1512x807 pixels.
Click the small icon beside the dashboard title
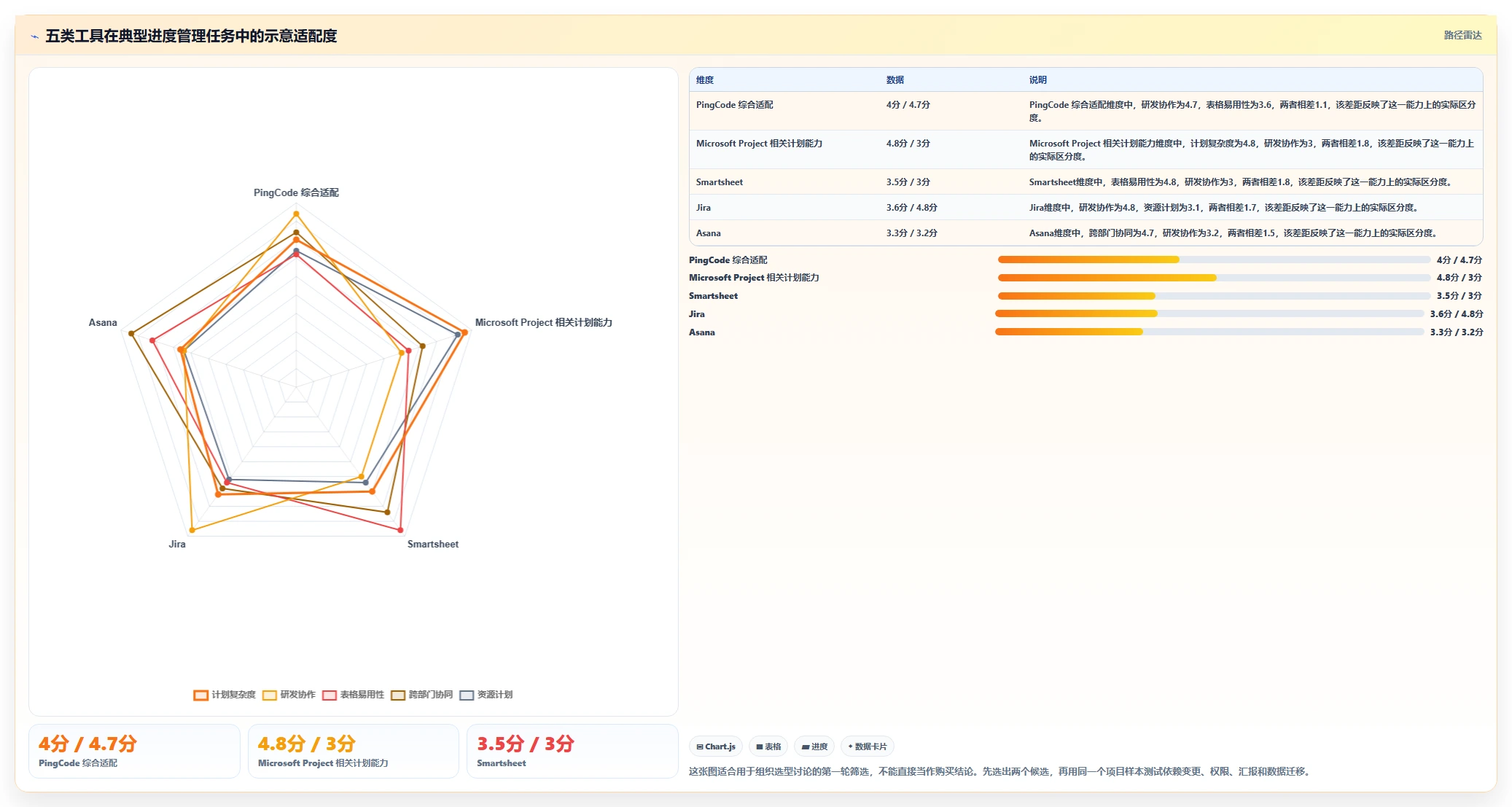(34, 36)
